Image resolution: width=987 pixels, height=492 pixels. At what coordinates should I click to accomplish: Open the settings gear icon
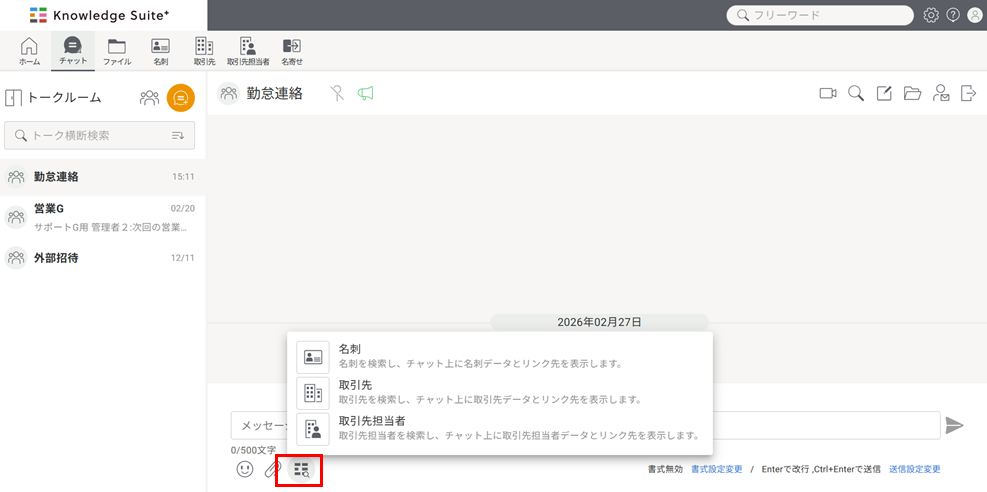tap(931, 15)
